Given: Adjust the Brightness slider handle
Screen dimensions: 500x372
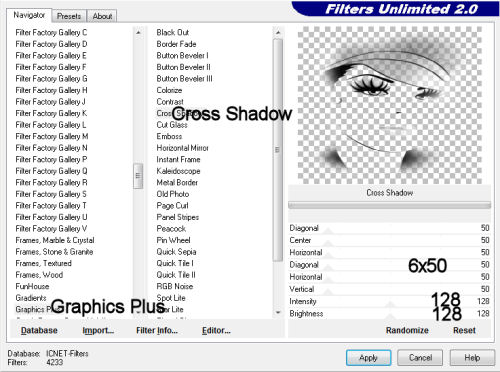Looking at the screenshot, I should [390, 316].
